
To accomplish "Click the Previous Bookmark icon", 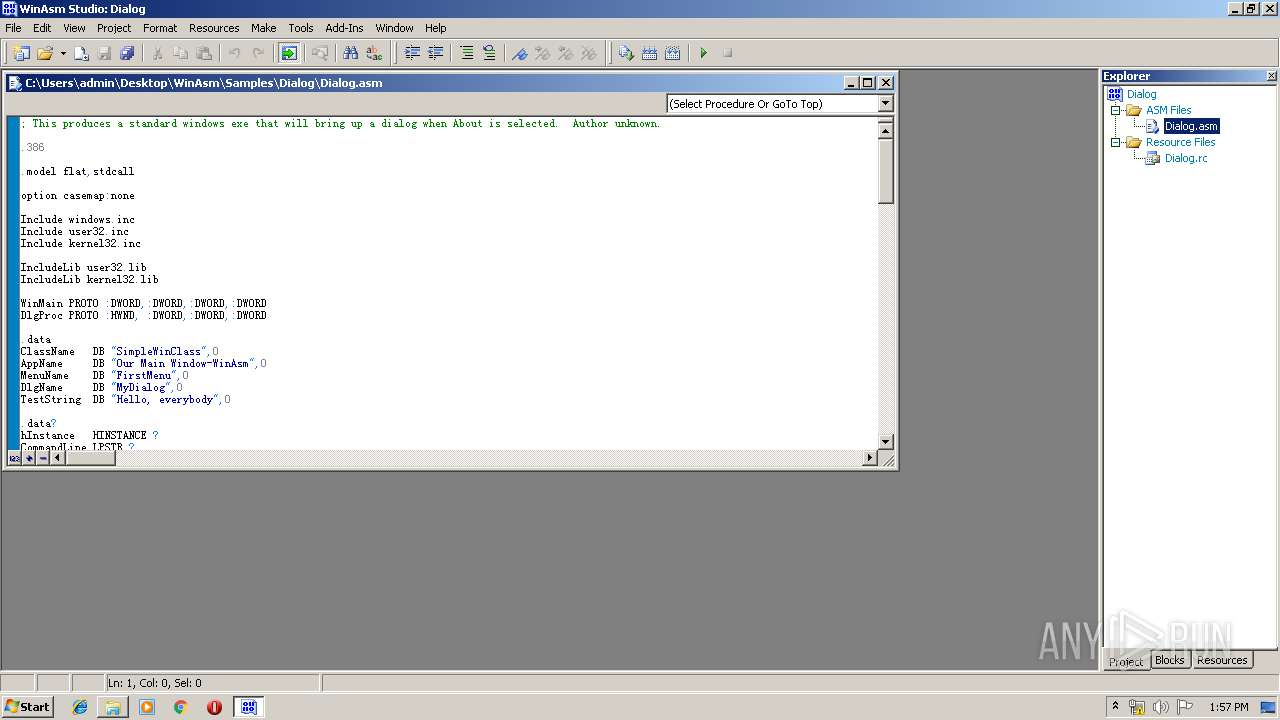I will [565, 53].
